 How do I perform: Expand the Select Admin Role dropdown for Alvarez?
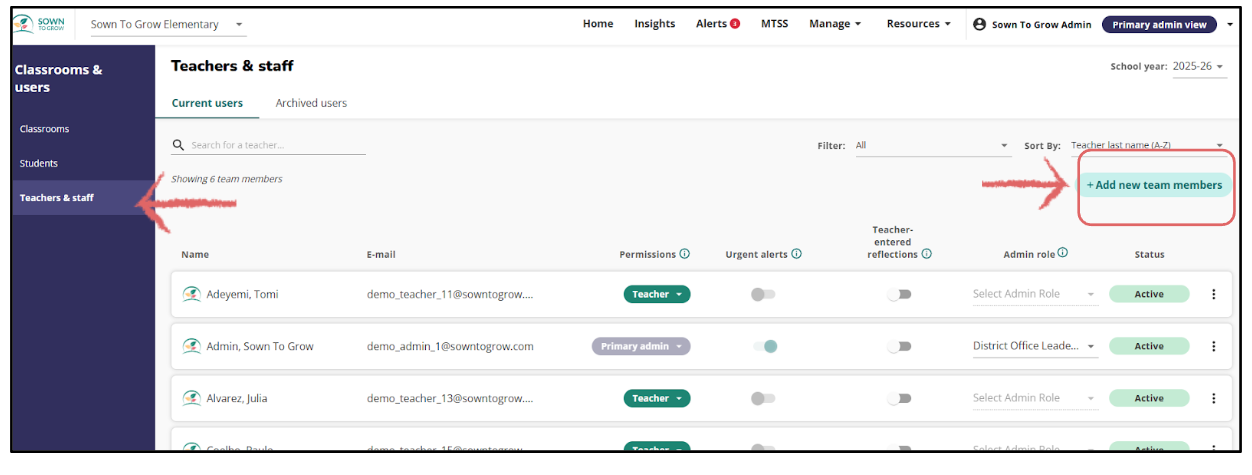point(1034,398)
